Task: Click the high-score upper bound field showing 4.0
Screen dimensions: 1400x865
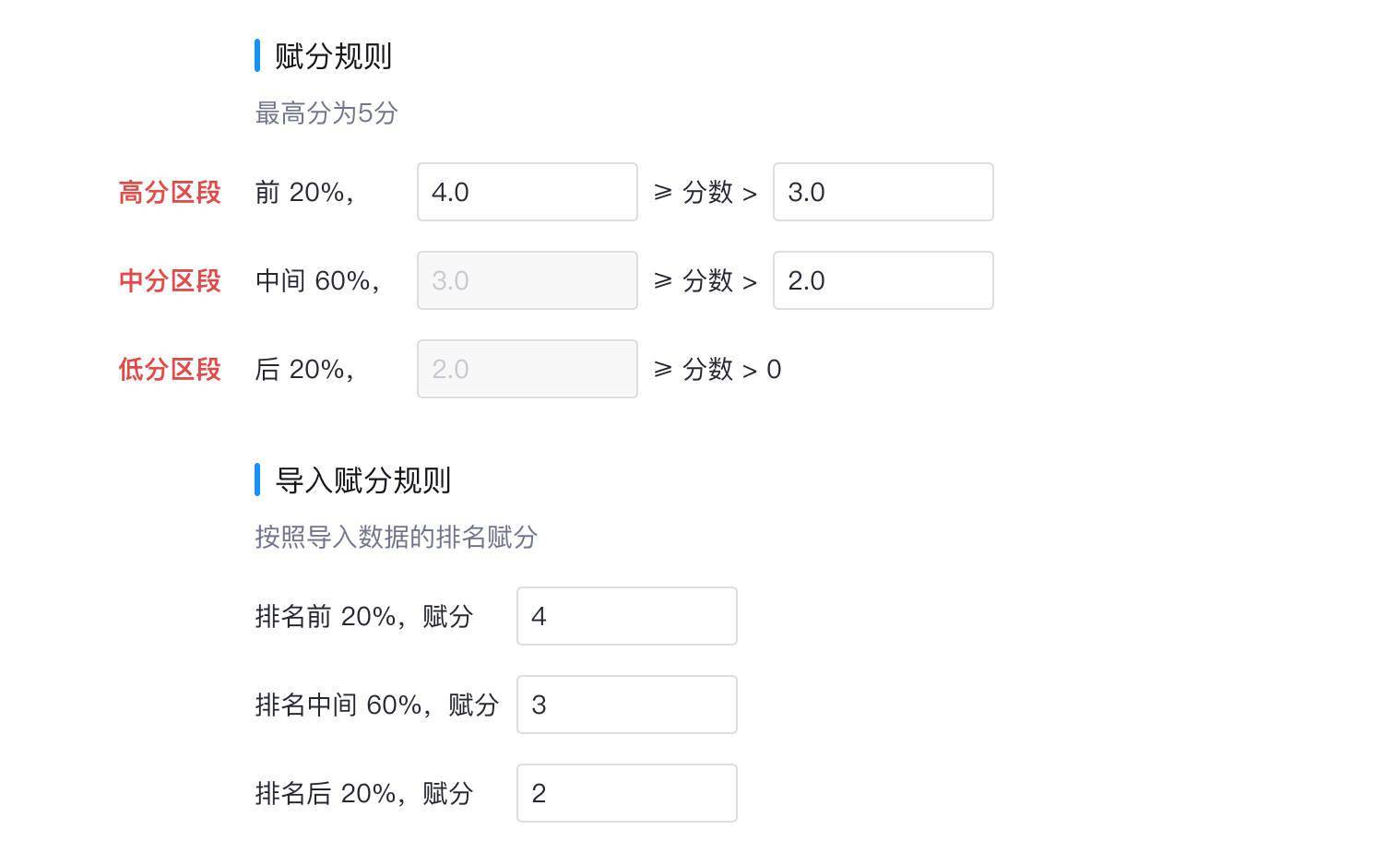Action: tap(527, 192)
